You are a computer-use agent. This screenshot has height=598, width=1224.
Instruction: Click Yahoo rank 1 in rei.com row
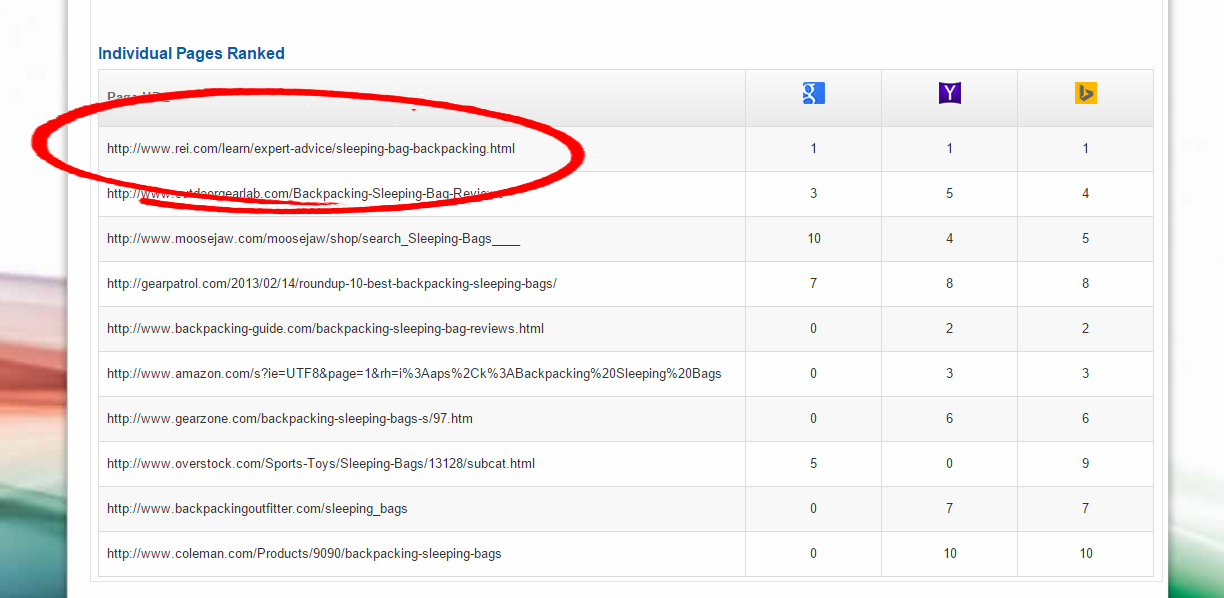[x=950, y=149]
